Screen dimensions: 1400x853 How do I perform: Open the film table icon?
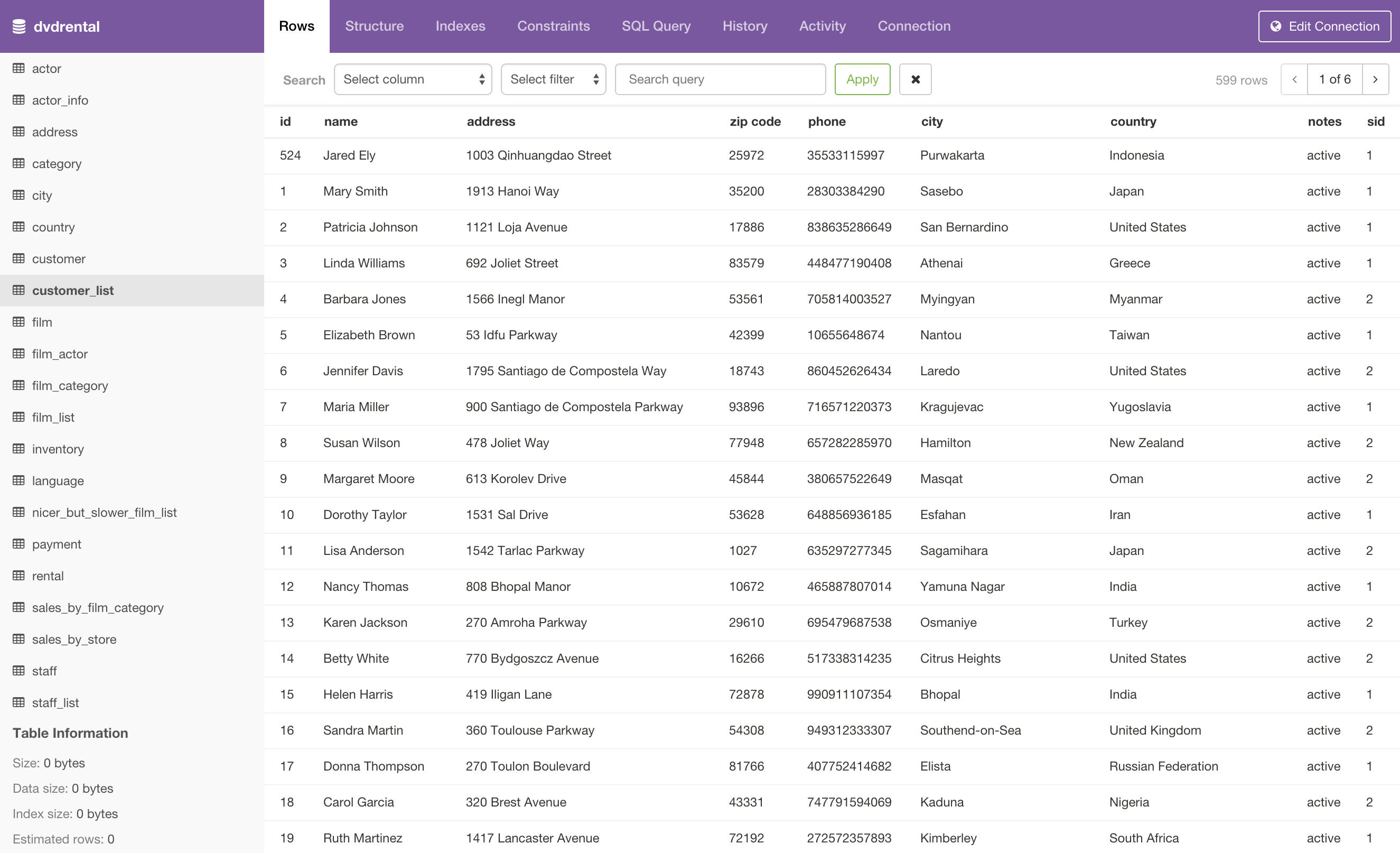click(18, 322)
